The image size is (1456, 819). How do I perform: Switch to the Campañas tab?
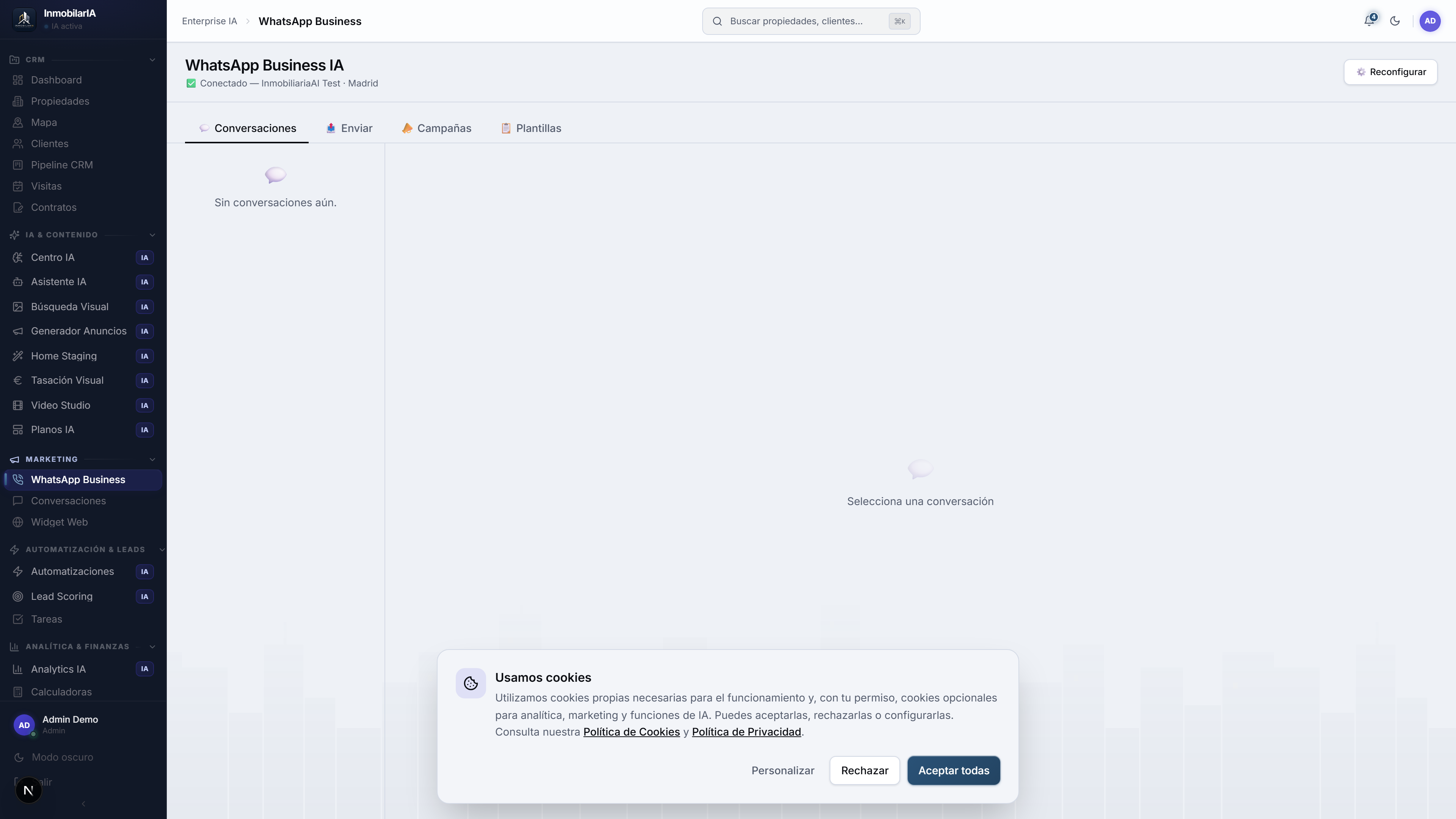(436, 128)
